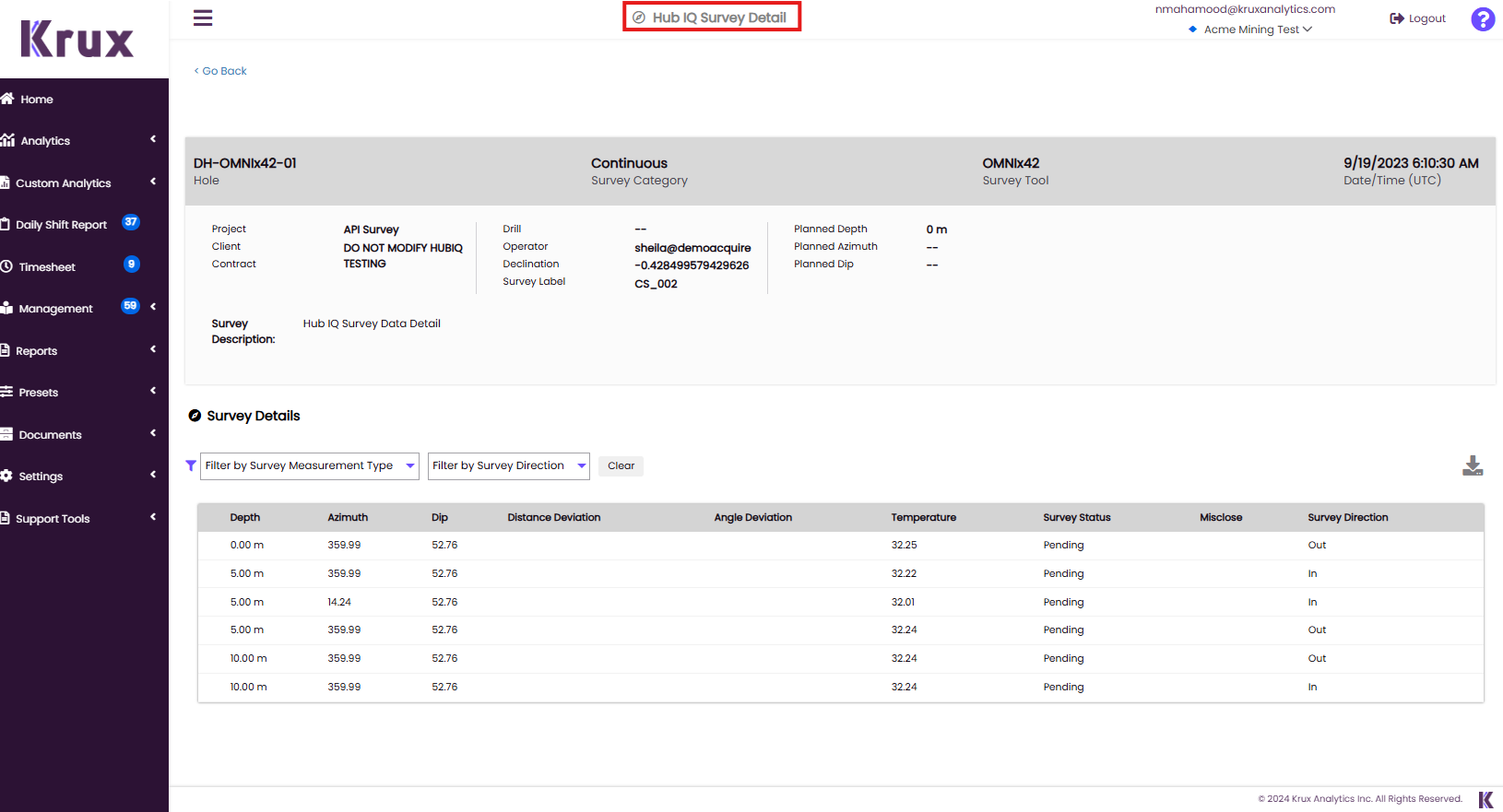
Task: Download survey details via download icon
Action: point(1473,466)
